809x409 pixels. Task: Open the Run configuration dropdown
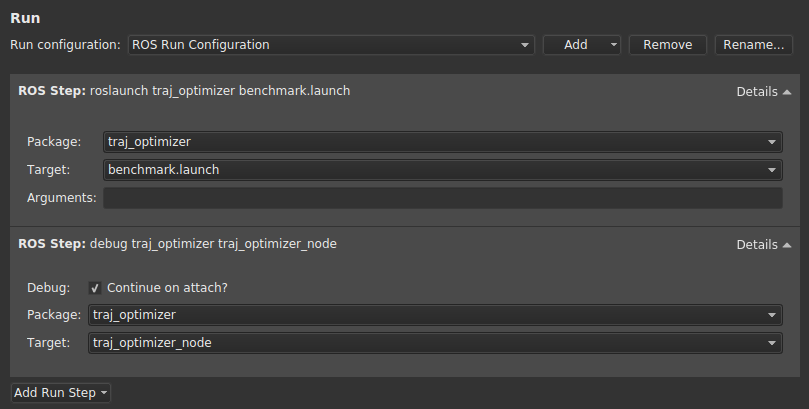click(x=331, y=45)
